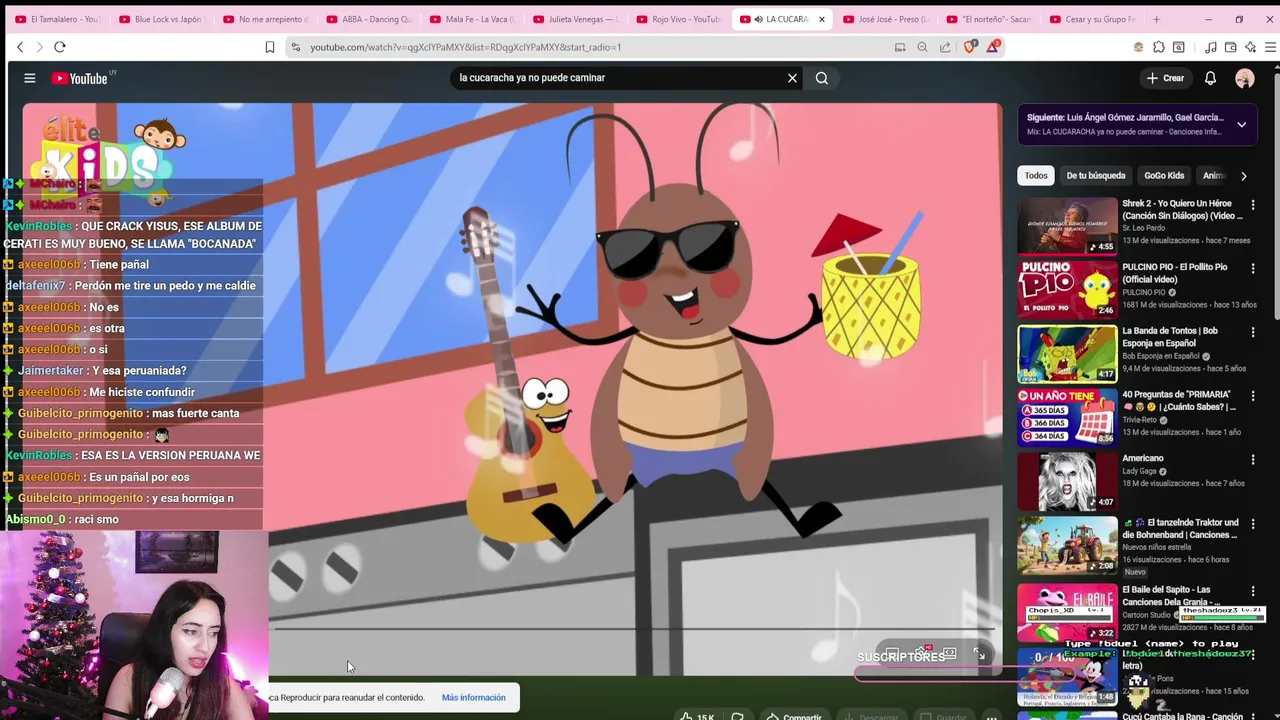Select the De tu búsqueda filter chip
The height and width of the screenshot is (720, 1280).
click(x=1096, y=176)
